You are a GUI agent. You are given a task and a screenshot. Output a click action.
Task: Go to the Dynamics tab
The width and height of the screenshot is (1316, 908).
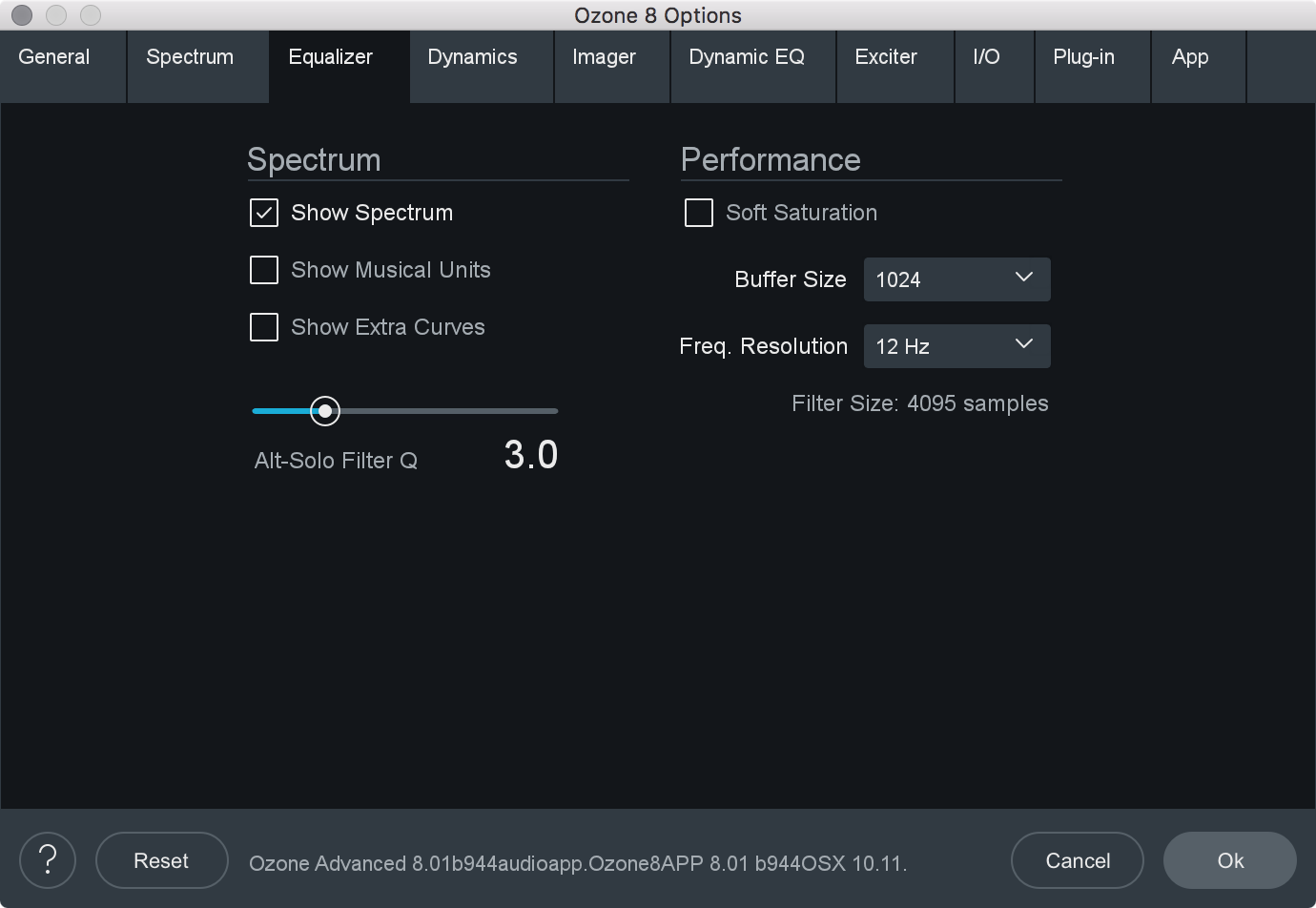482,66
